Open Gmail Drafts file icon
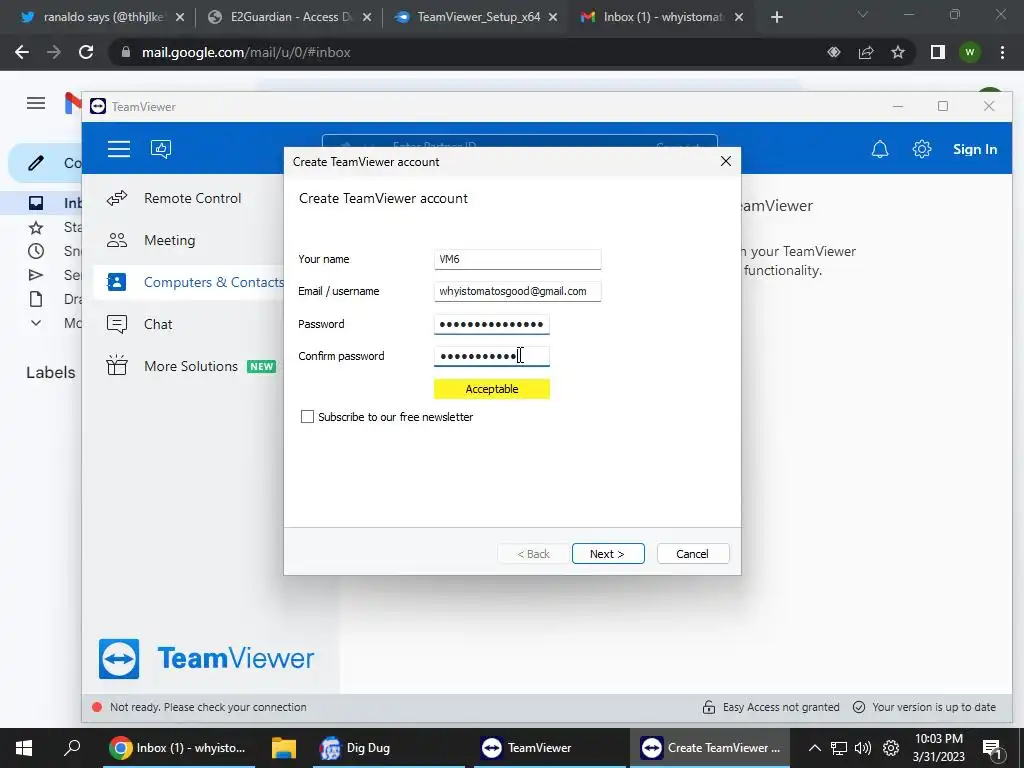Image resolution: width=1024 pixels, height=768 pixels. (x=36, y=299)
